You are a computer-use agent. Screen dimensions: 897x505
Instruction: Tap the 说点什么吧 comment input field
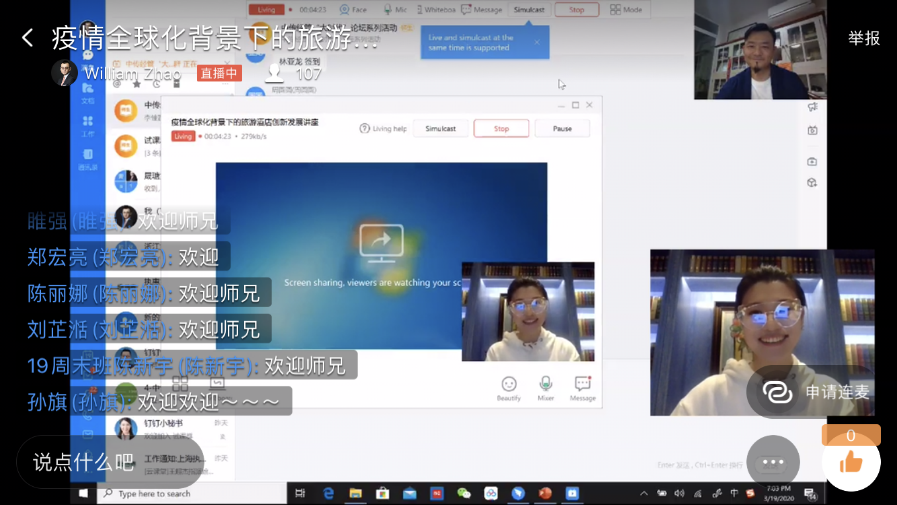[85, 462]
